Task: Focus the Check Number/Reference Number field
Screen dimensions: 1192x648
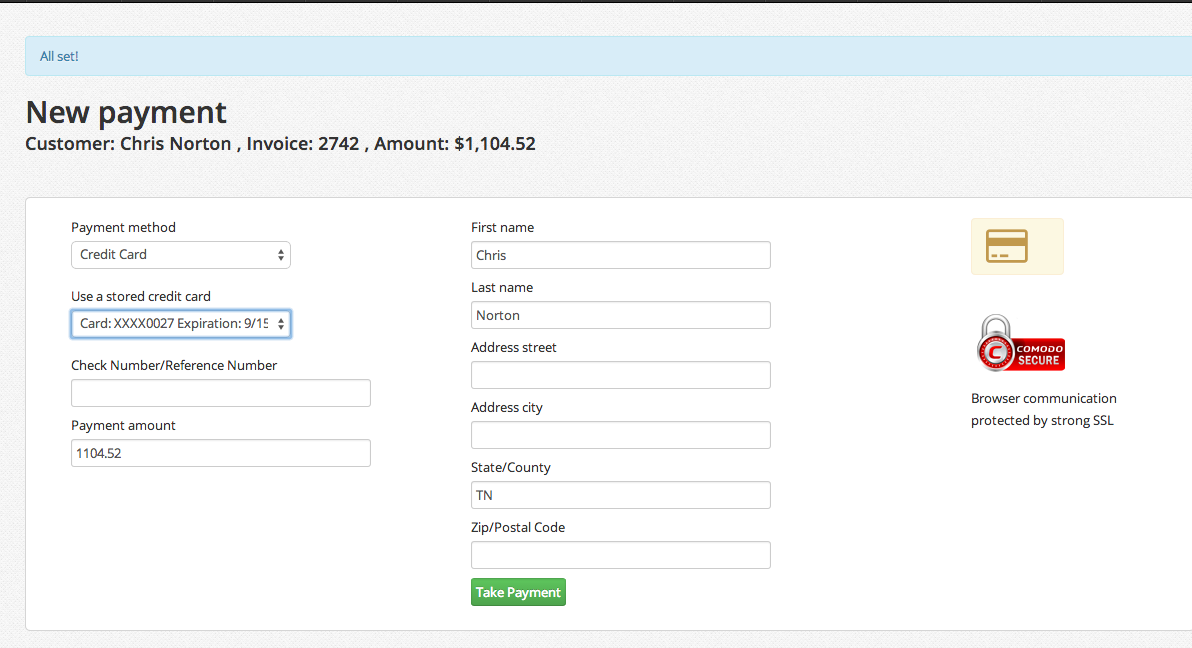Action: point(220,393)
